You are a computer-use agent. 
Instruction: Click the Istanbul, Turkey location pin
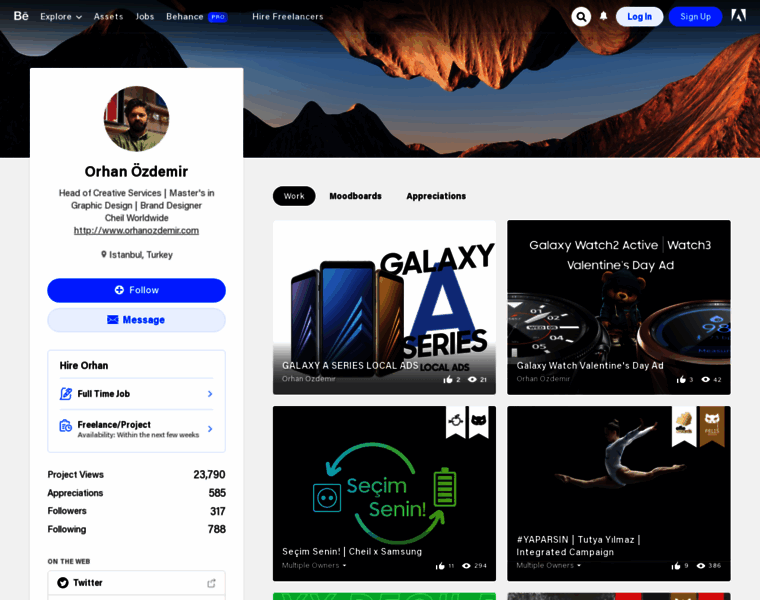click(x=103, y=254)
